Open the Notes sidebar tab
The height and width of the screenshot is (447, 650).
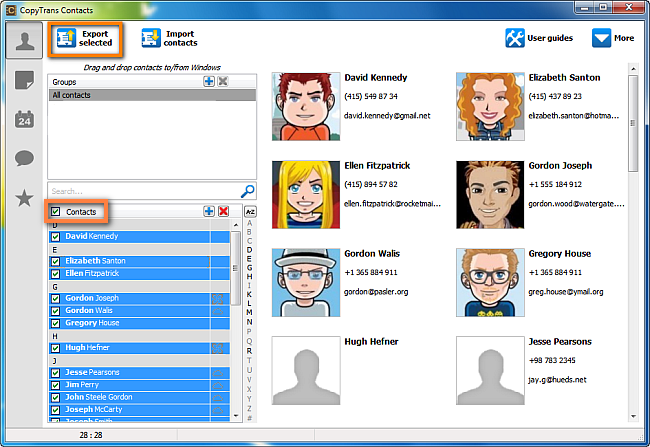24,80
